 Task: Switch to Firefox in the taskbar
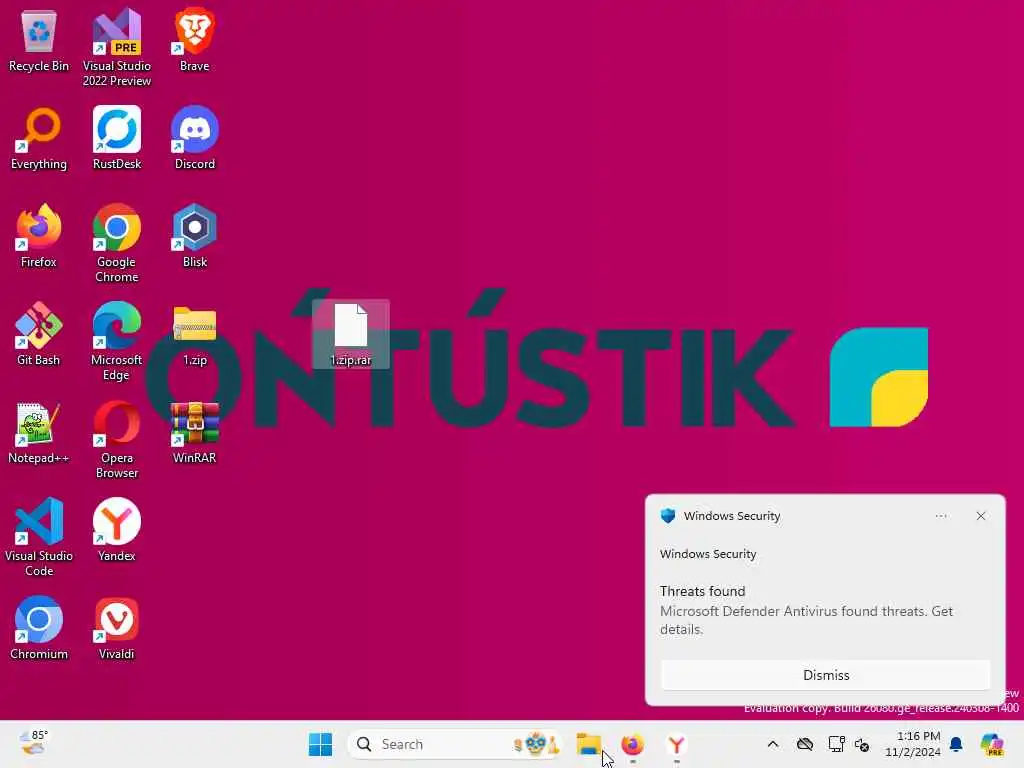point(632,744)
